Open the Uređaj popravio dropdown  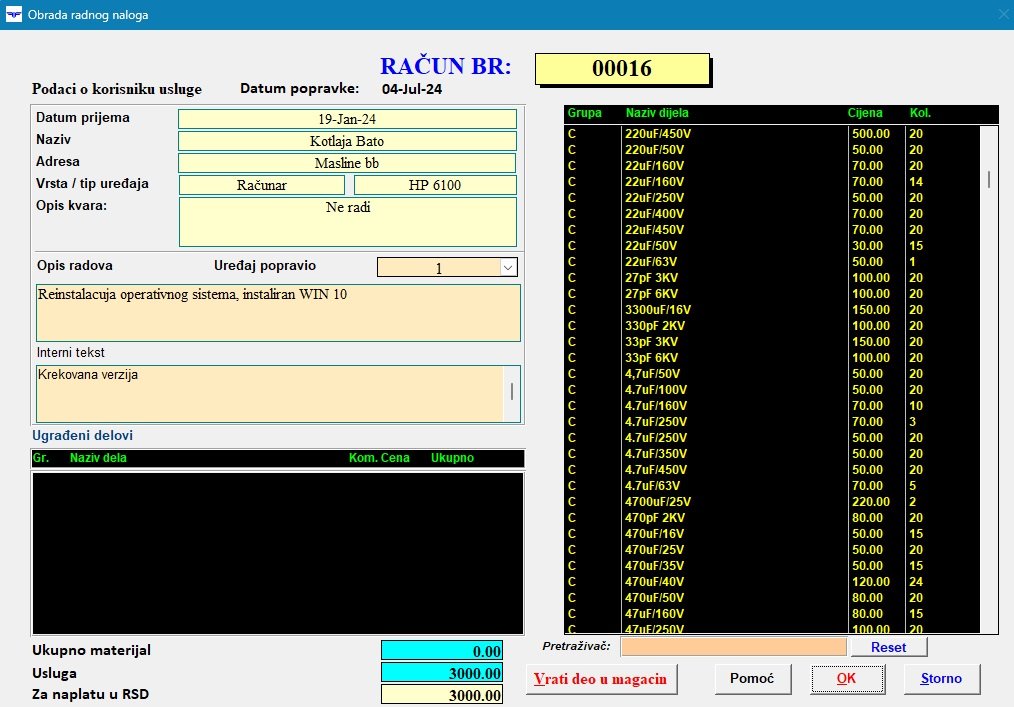click(507, 268)
